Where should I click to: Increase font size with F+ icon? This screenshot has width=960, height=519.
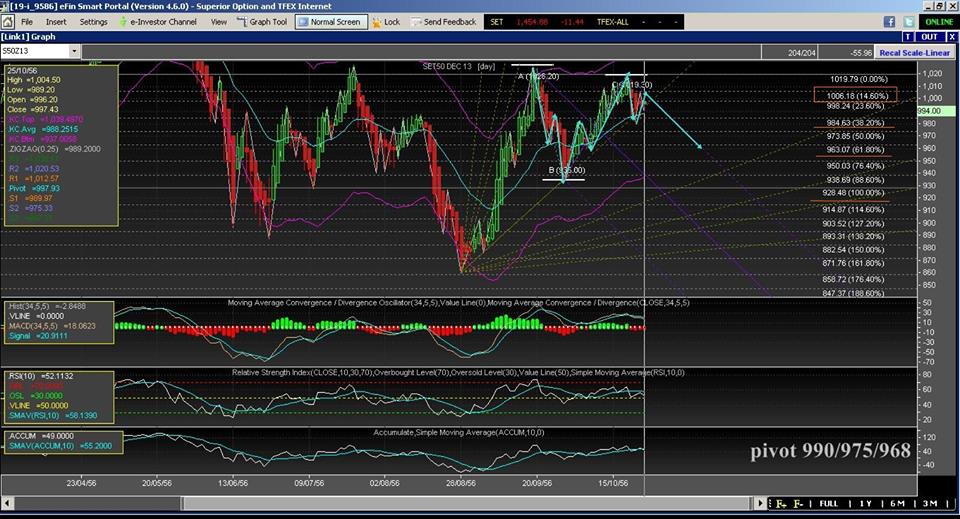(x=781, y=503)
